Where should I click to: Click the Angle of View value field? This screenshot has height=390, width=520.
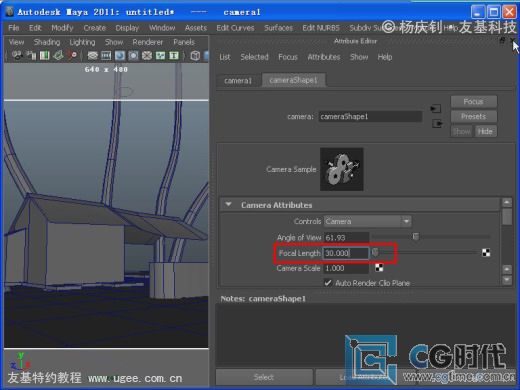tap(346, 237)
